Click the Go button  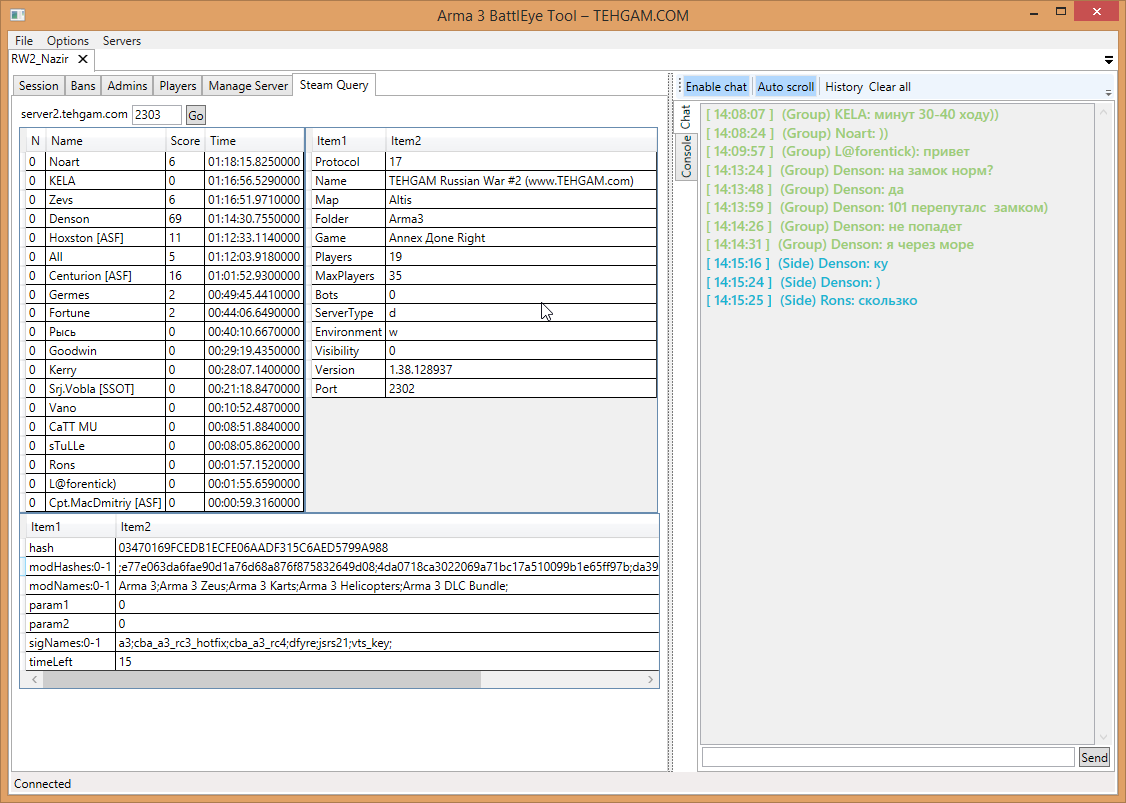click(195, 115)
